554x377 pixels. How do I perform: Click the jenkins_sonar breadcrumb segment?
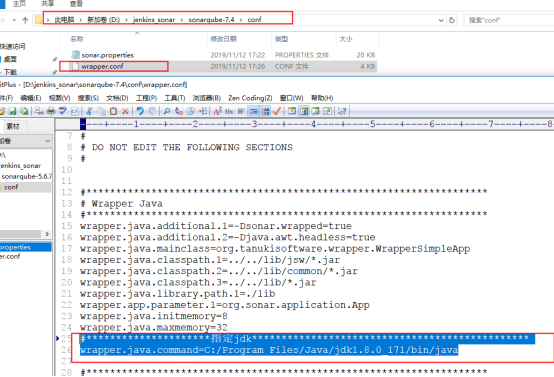point(154,20)
